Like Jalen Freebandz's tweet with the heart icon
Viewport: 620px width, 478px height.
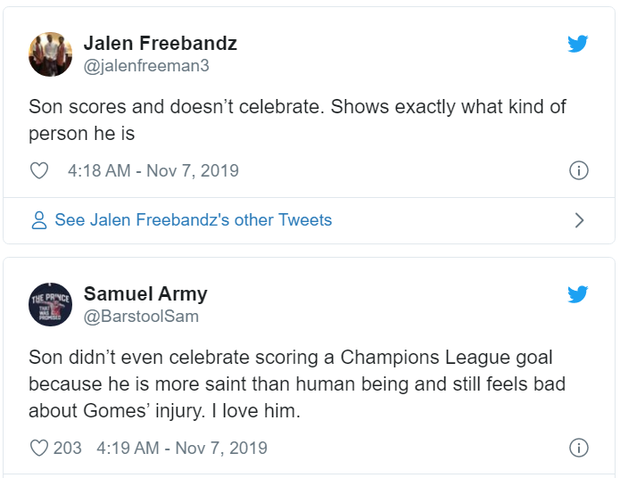click(x=40, y=171)
